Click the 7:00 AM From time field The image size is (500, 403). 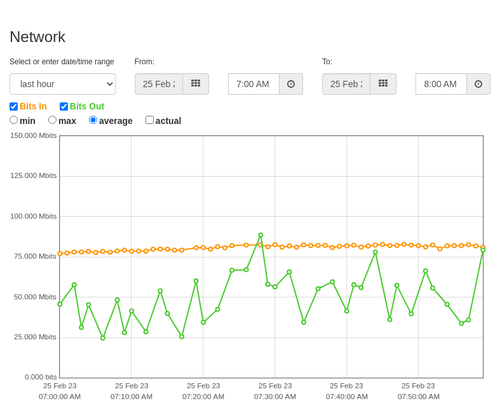(x=254, y=84)
